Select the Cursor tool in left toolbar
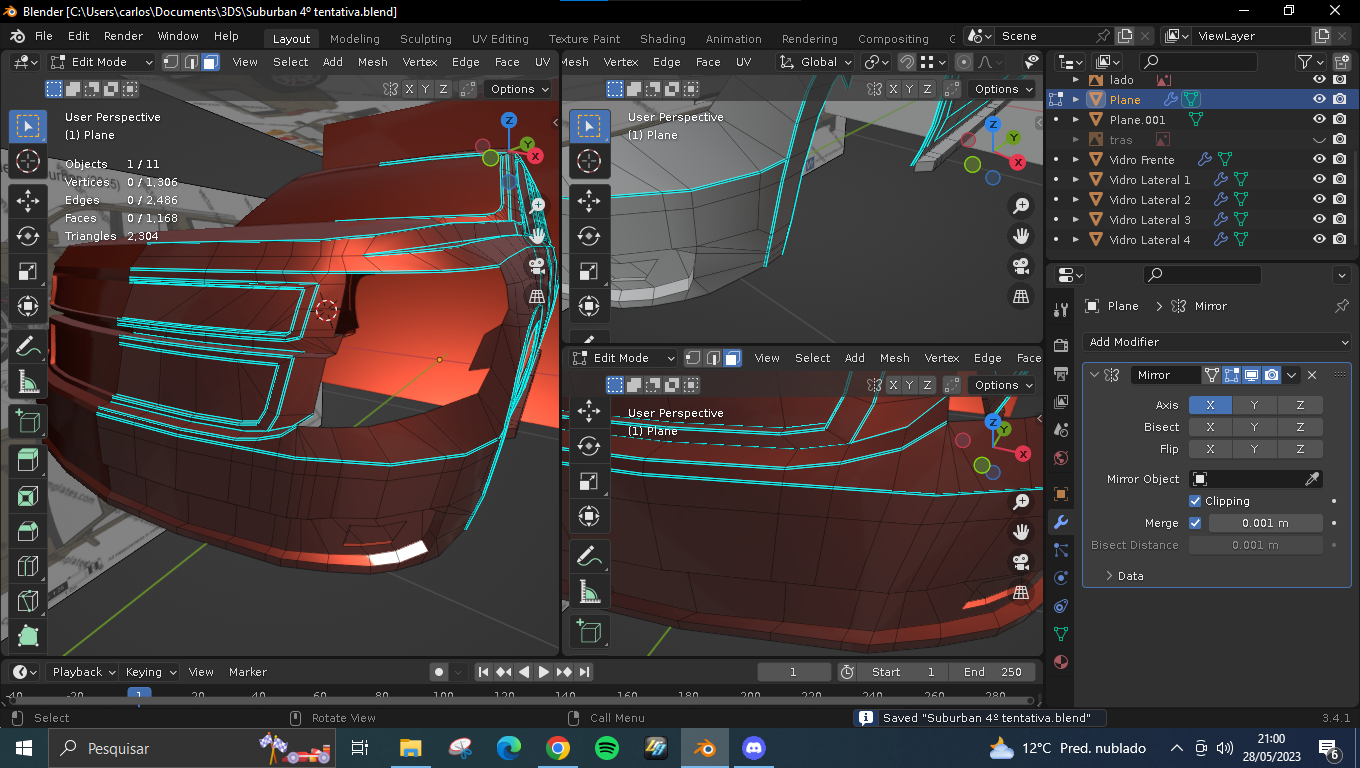Screen dimensions: 1360x768 click(x=28, y=161)
